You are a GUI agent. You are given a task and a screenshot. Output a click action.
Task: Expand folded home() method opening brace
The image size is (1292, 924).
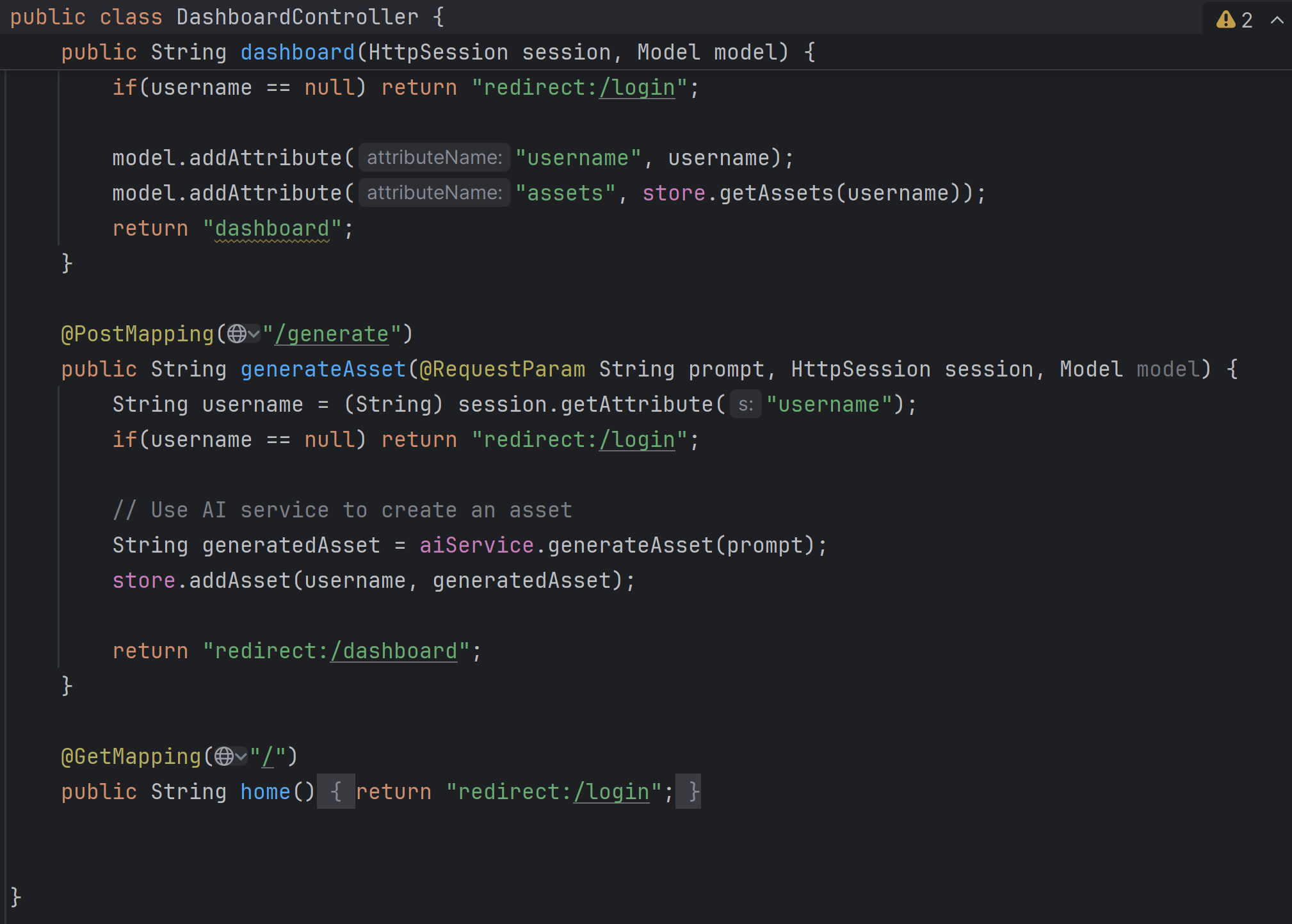[335, 791]
